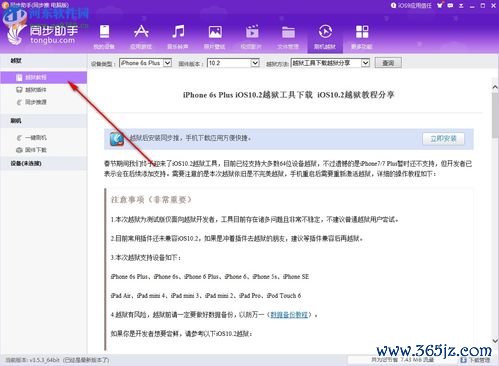The image size is (499, 366).
Task: Select the jailbreak plugins sidebar item
Action: [x=36, y=90]
